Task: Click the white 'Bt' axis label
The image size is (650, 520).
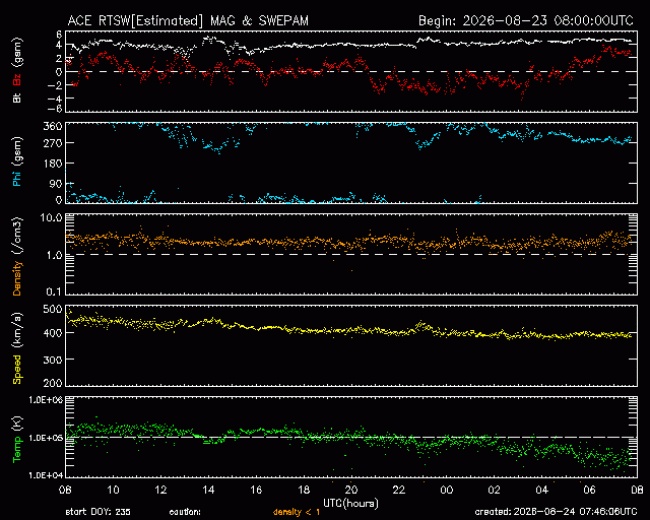Action: 17,98
